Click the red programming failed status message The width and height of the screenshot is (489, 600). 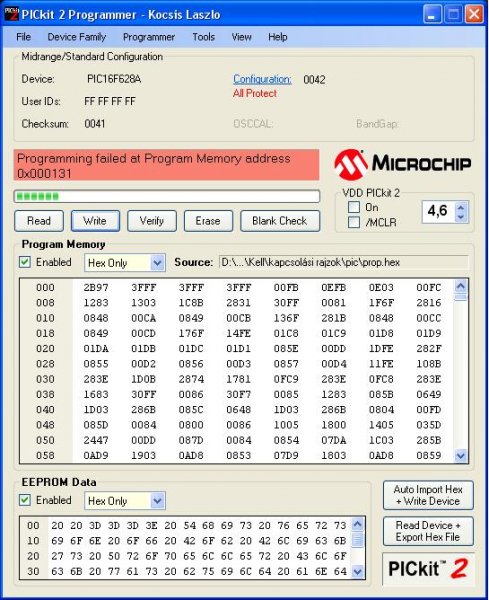(166, 165)
